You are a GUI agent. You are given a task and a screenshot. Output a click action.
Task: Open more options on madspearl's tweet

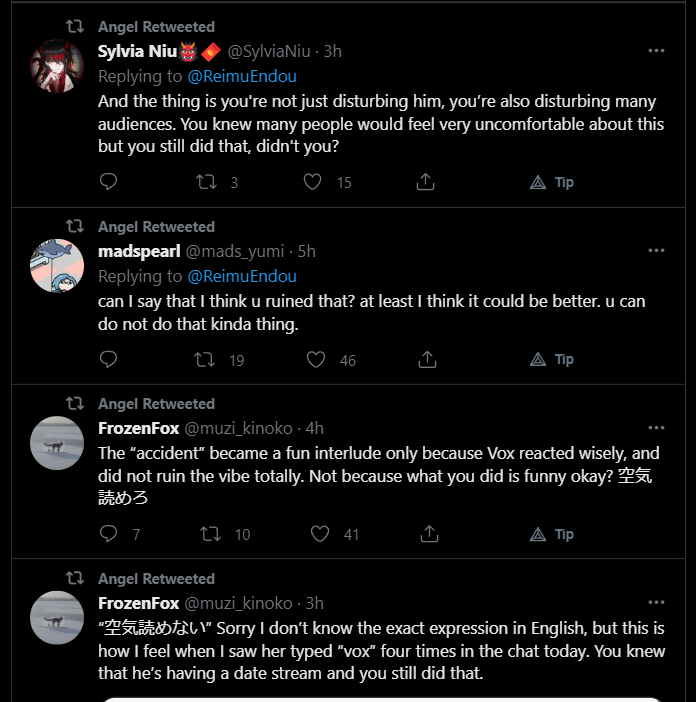click(656, 250)
